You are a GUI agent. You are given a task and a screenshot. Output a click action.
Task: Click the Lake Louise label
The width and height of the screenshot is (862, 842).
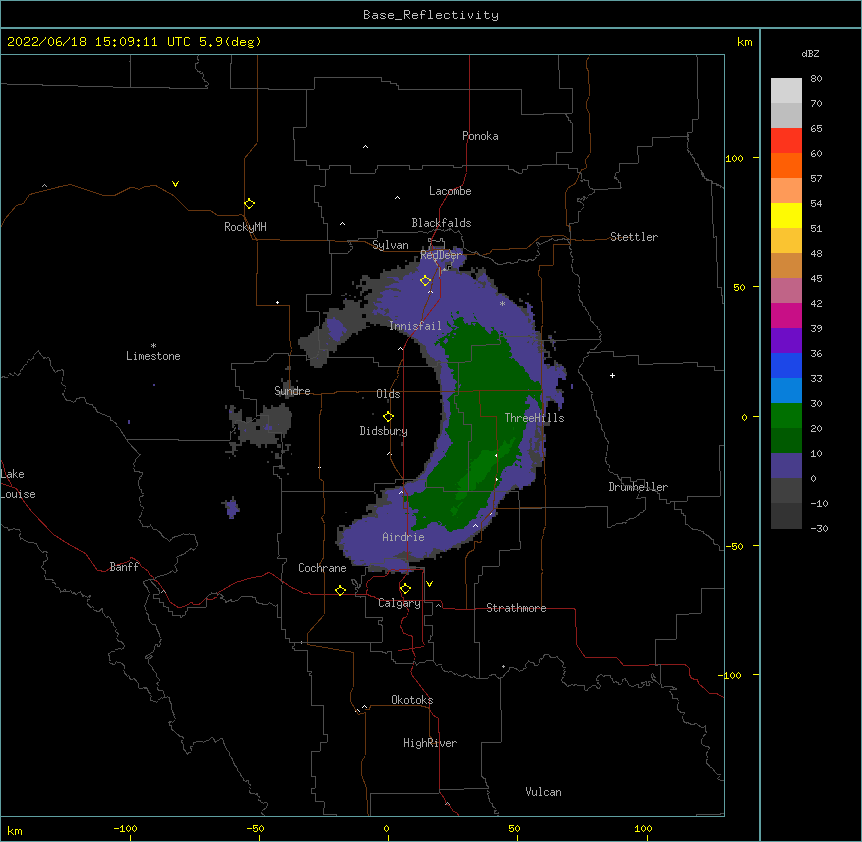[18, 484]
